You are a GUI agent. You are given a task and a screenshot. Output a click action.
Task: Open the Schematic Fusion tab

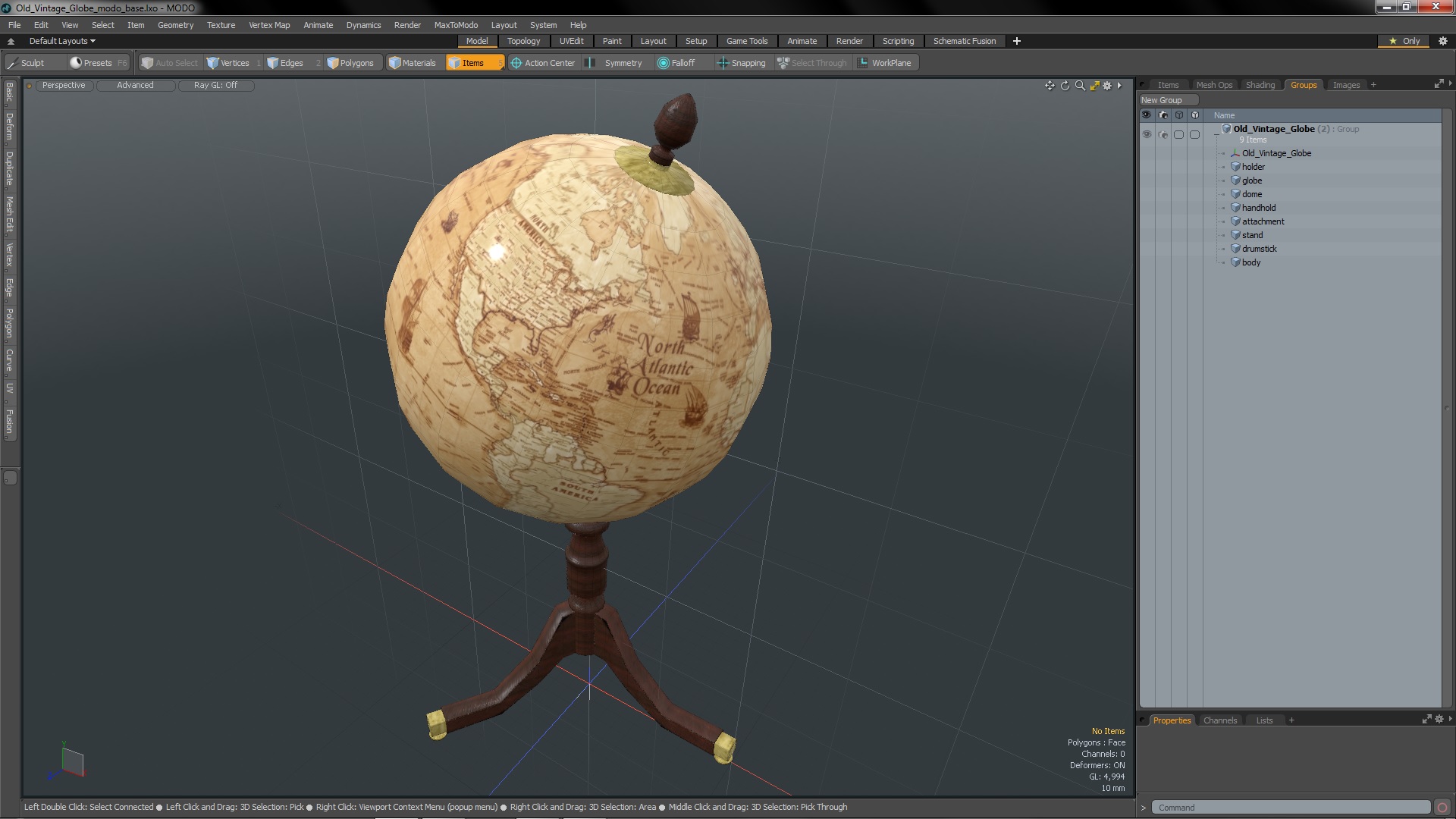coord(964,41)
